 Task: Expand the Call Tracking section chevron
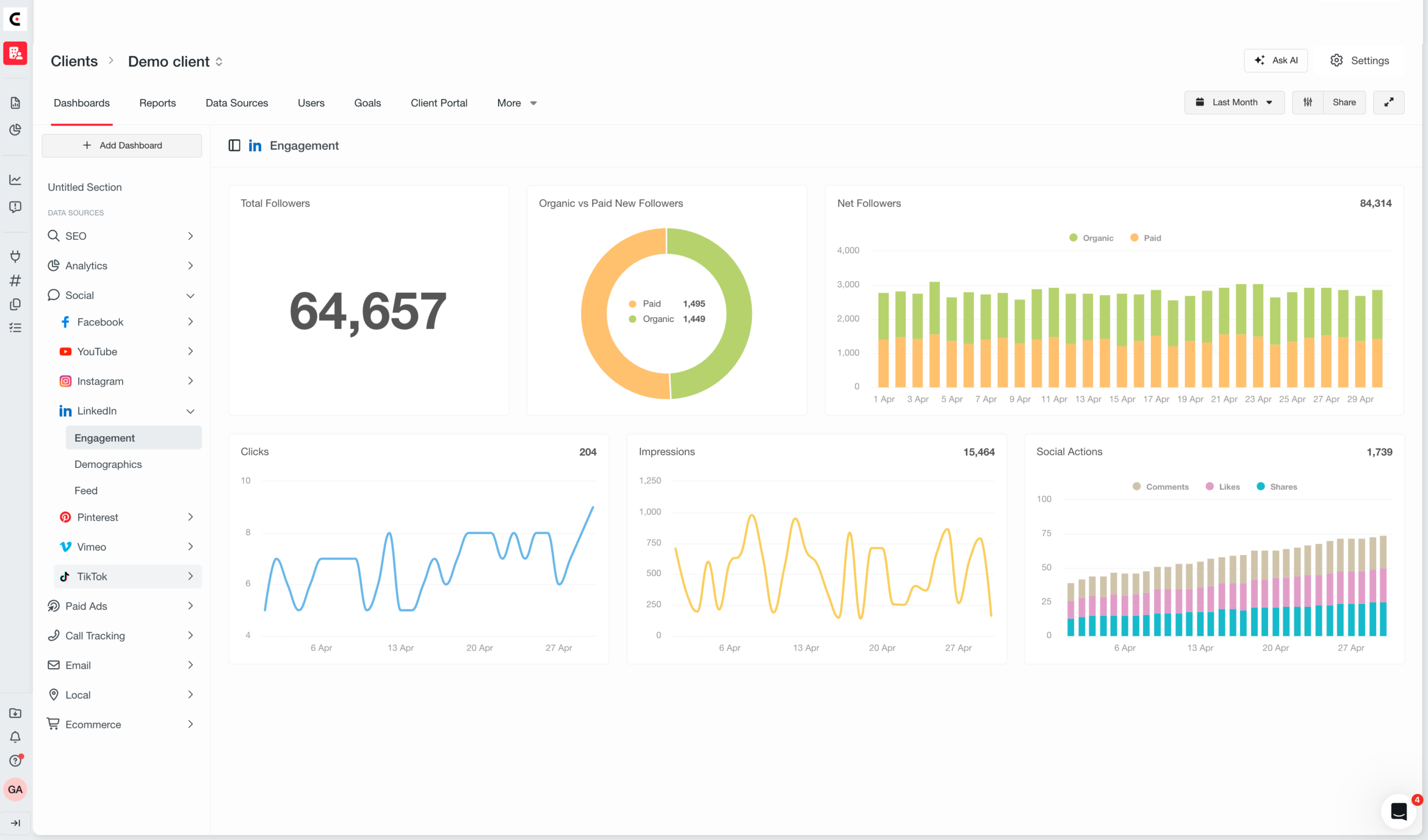190,635
